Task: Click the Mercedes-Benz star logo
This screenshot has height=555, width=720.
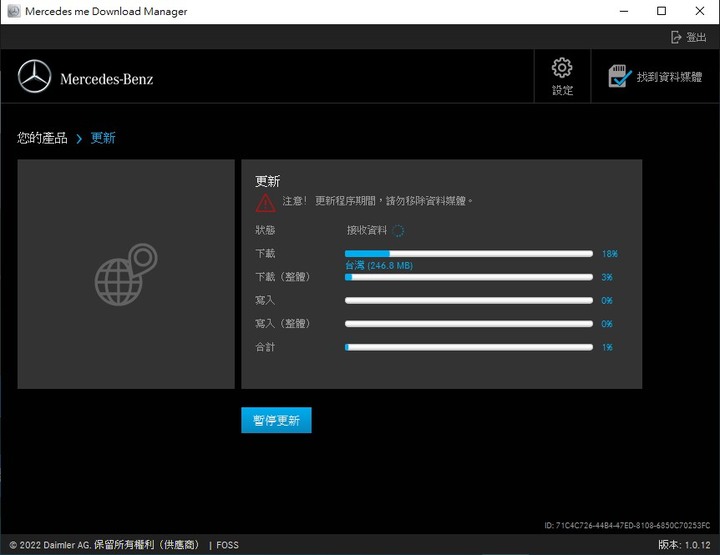Action: click(34, 76)
